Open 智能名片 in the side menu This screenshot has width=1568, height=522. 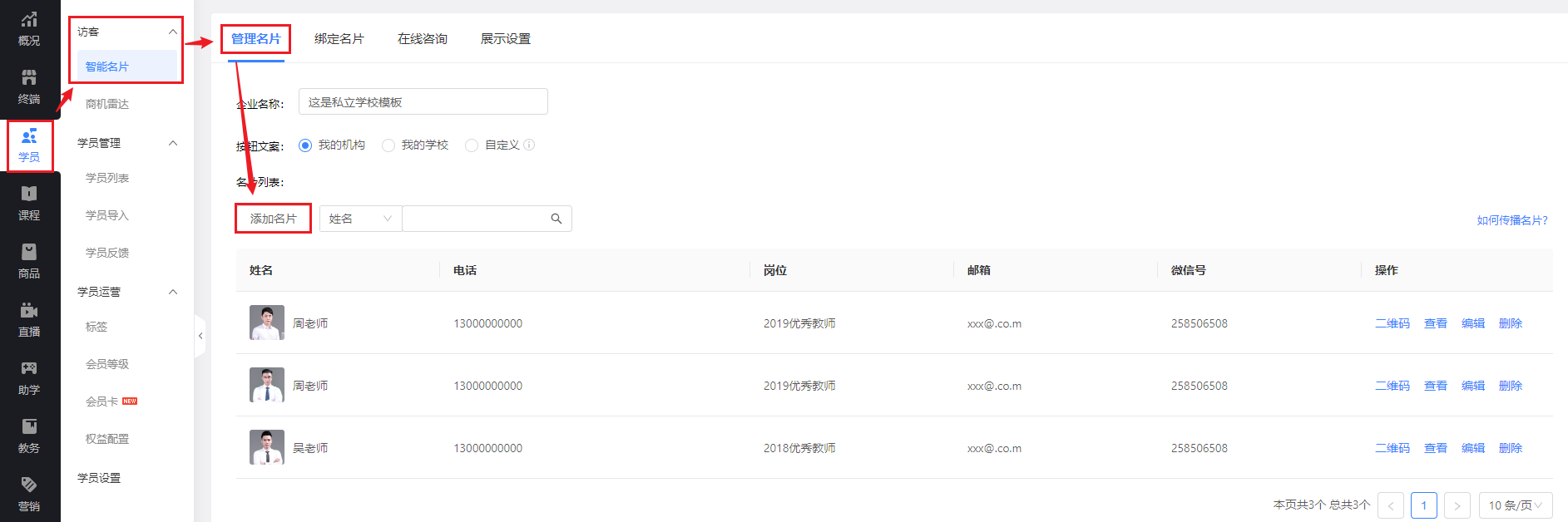pos(107,66)
